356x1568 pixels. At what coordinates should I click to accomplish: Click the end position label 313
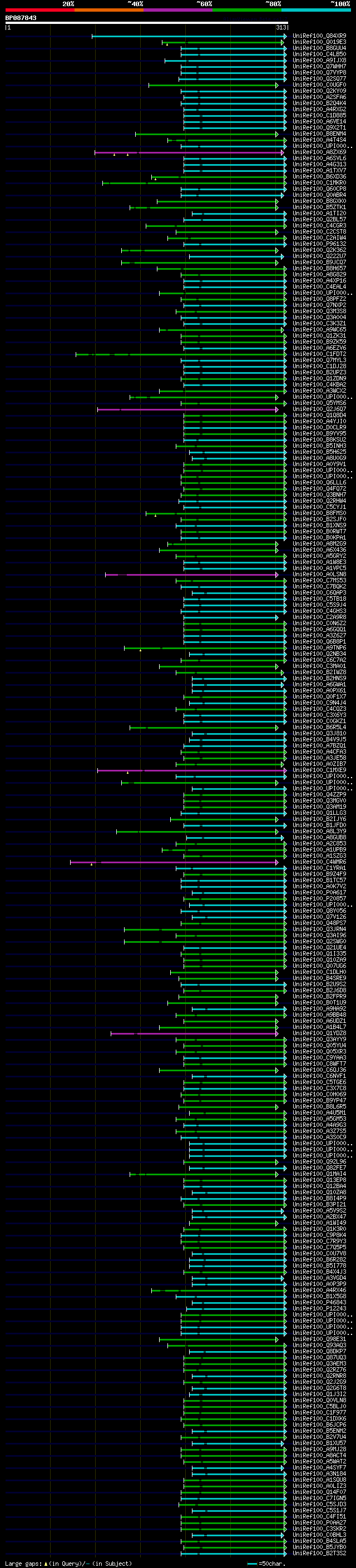click(281, 27)
